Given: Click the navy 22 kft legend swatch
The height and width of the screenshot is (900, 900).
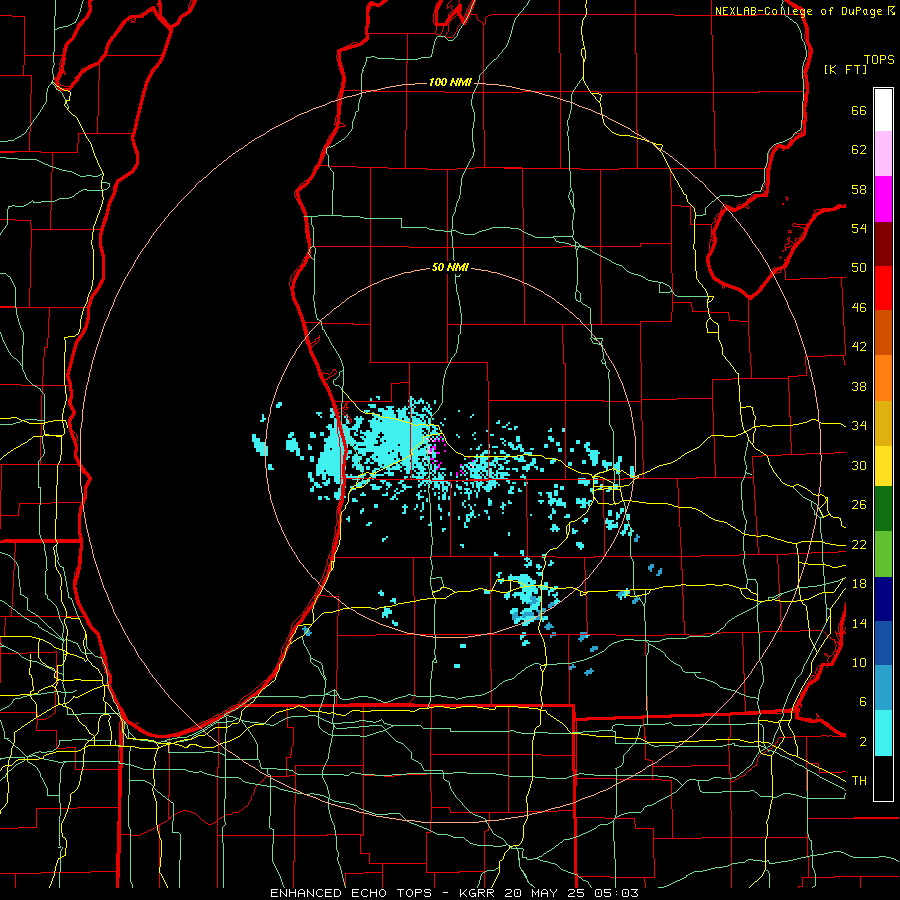Looking at the screenshot, I should pos(883,599).
